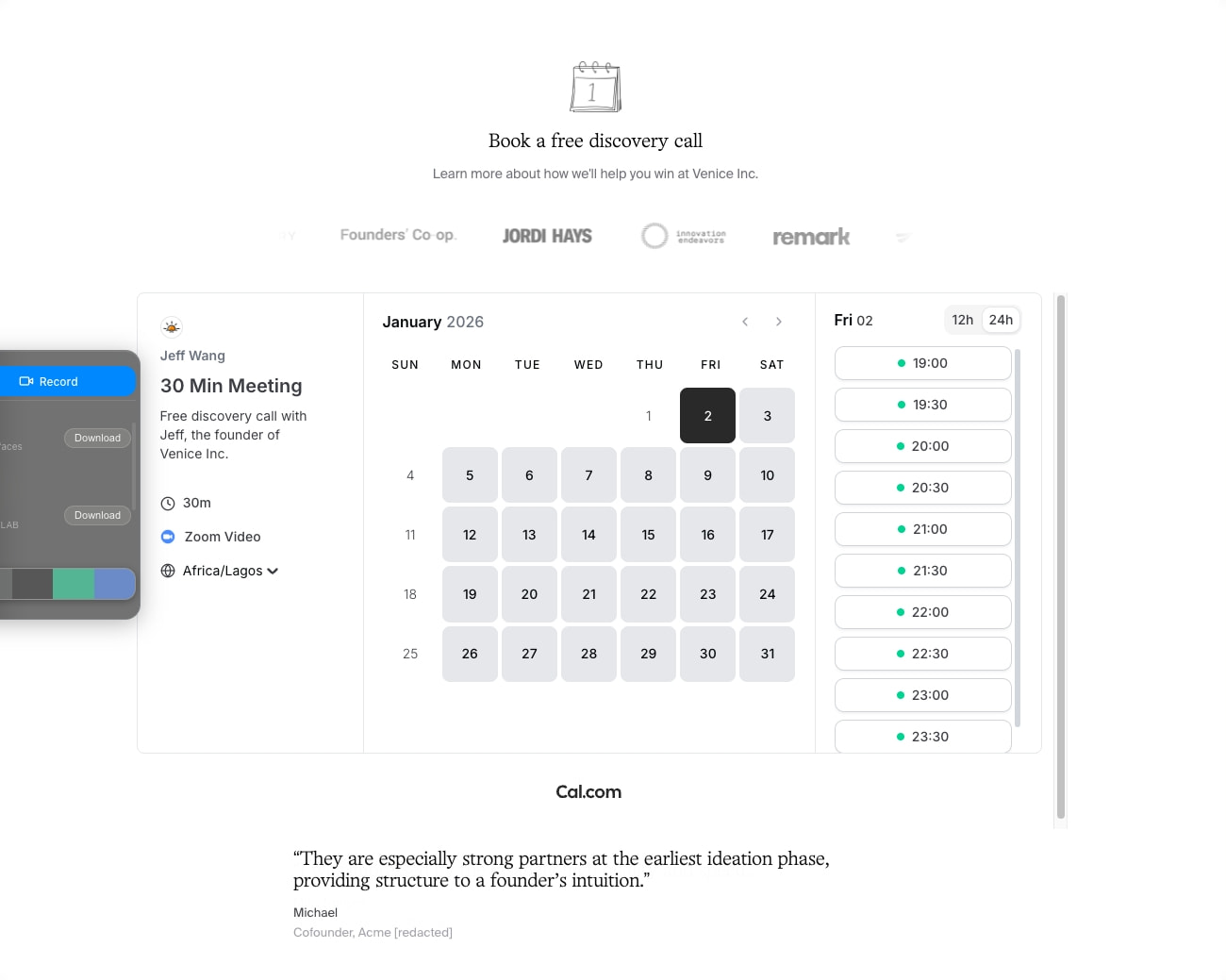Click the blue color swatch

click(115, 584)
